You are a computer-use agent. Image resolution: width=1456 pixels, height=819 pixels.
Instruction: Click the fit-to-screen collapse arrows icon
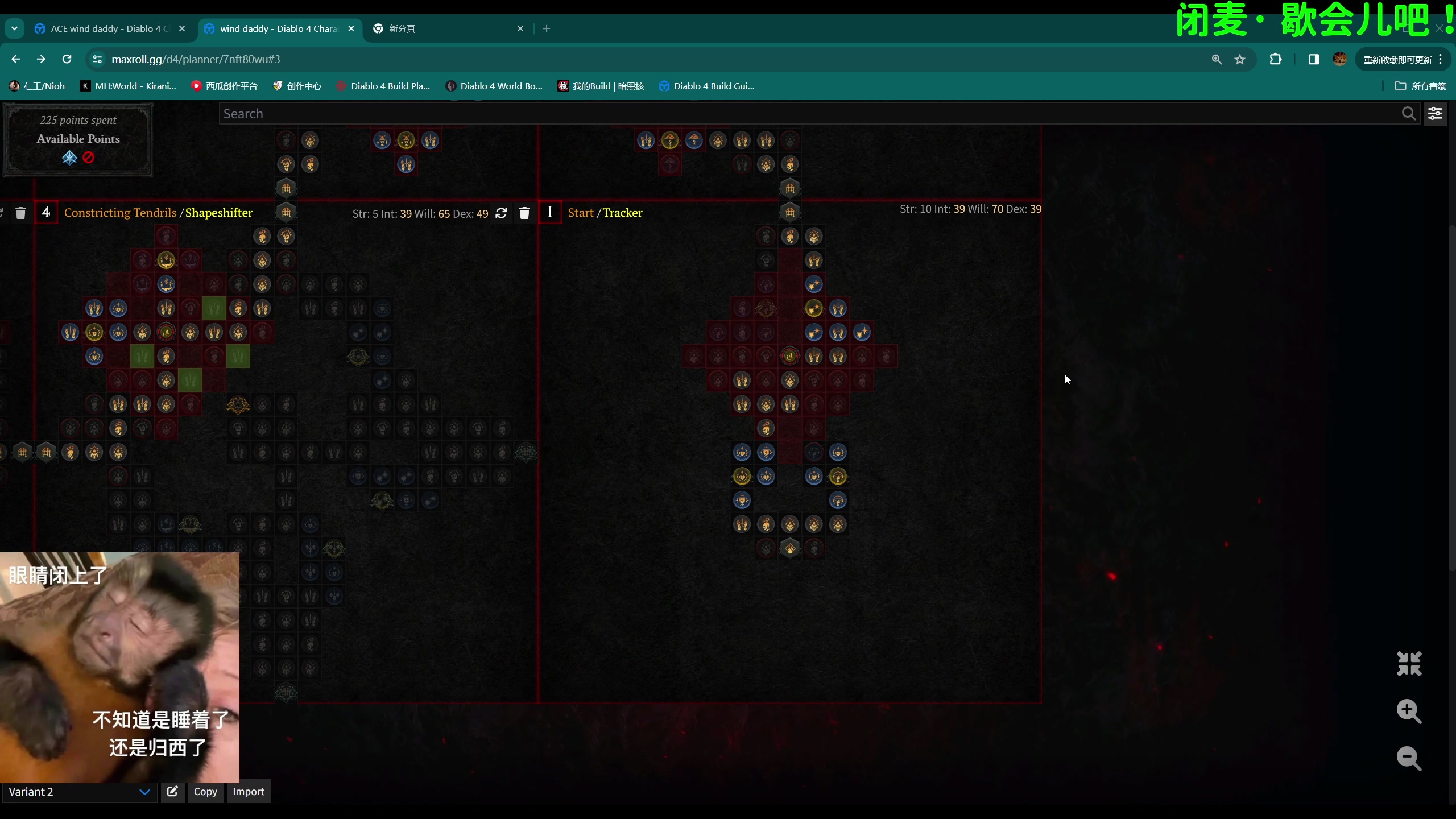click(x=1409, y=664)
